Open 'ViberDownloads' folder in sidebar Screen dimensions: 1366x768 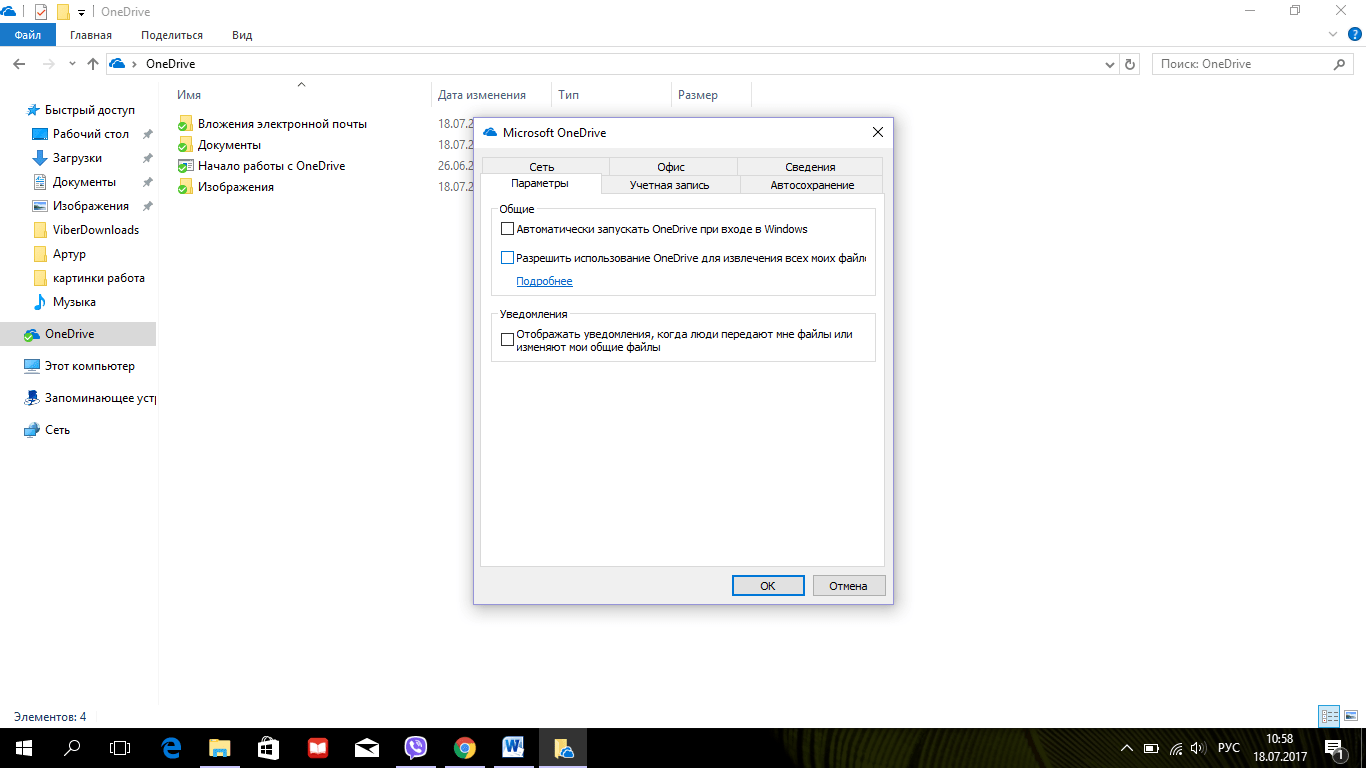[x=96, y=230]
